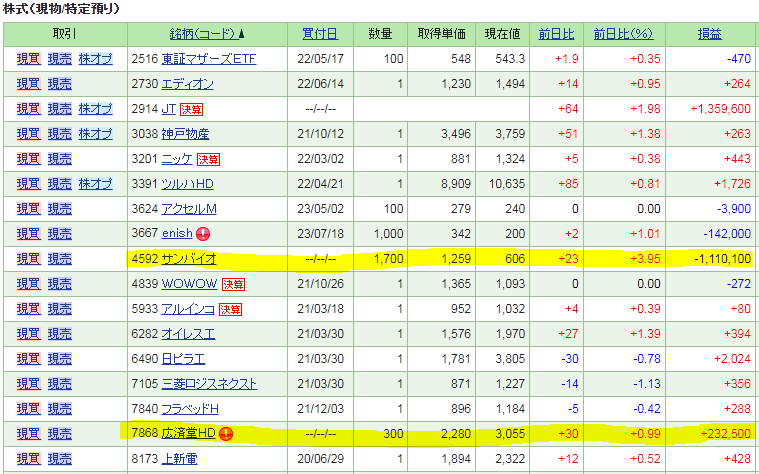Click 現売 for 3624 アクセルM
Viewport: 759px width, 474px height.
(x=60, y=209)
